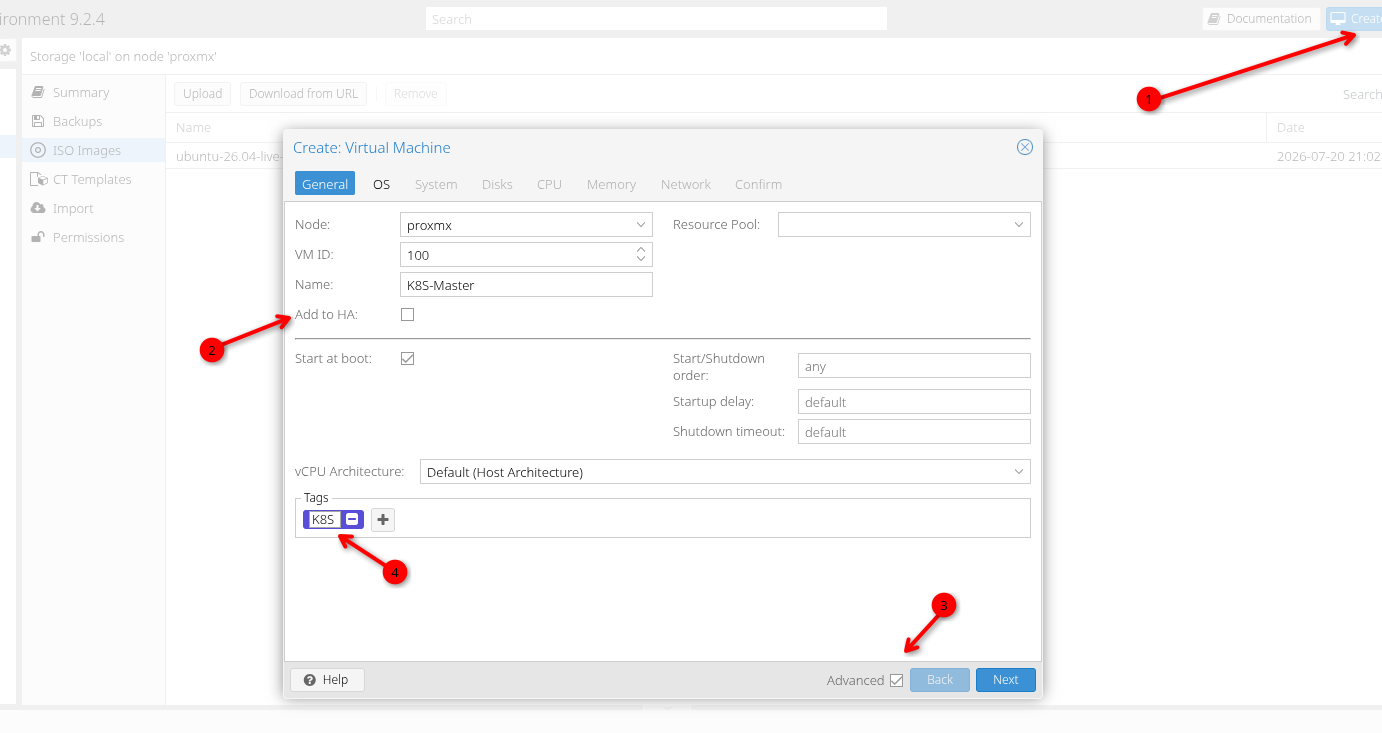
Task: Go to the System tab
Action: (436, 184)
